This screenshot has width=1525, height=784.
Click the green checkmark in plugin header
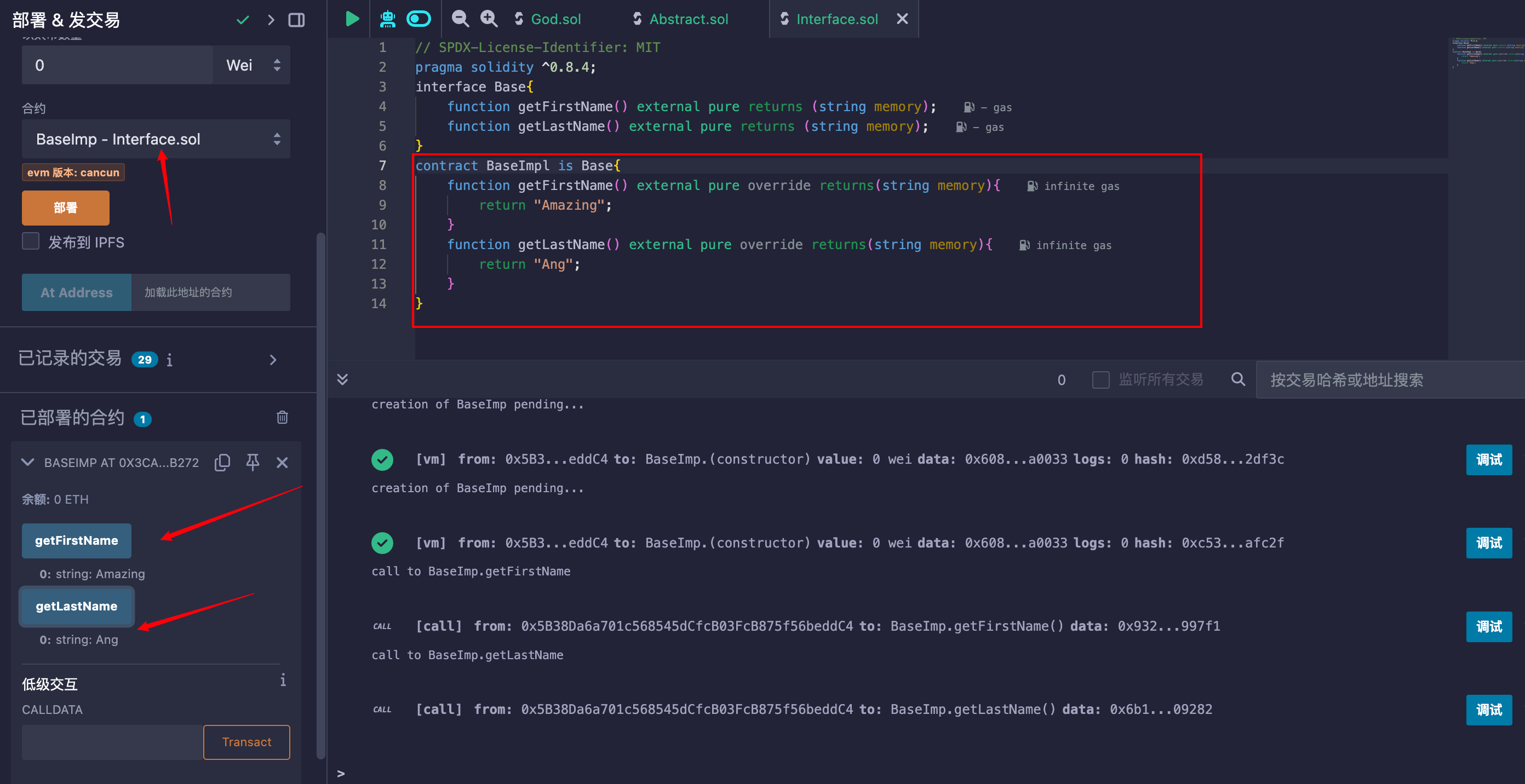pyautogui.click(x=243, y=20)
